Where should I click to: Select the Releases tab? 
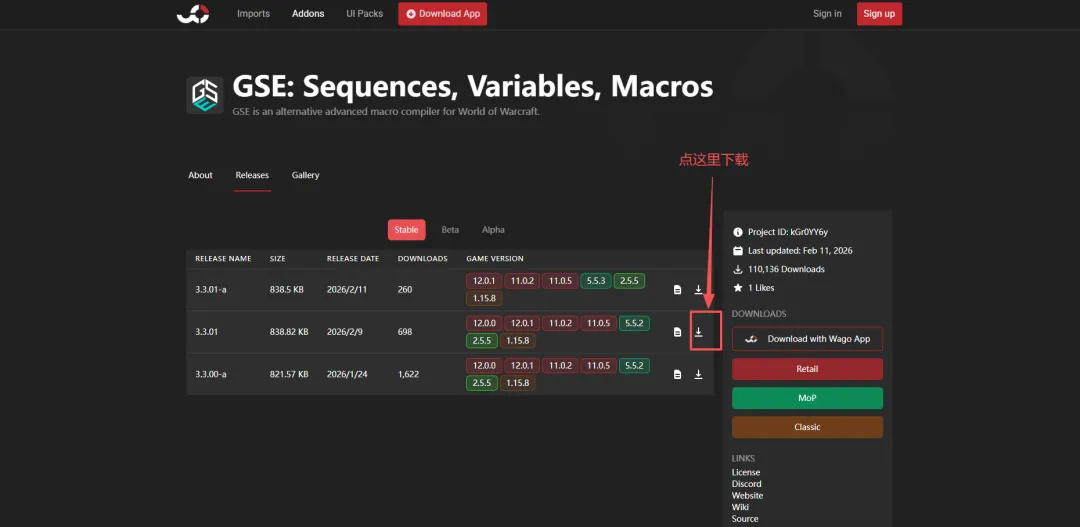coord(252,175)
